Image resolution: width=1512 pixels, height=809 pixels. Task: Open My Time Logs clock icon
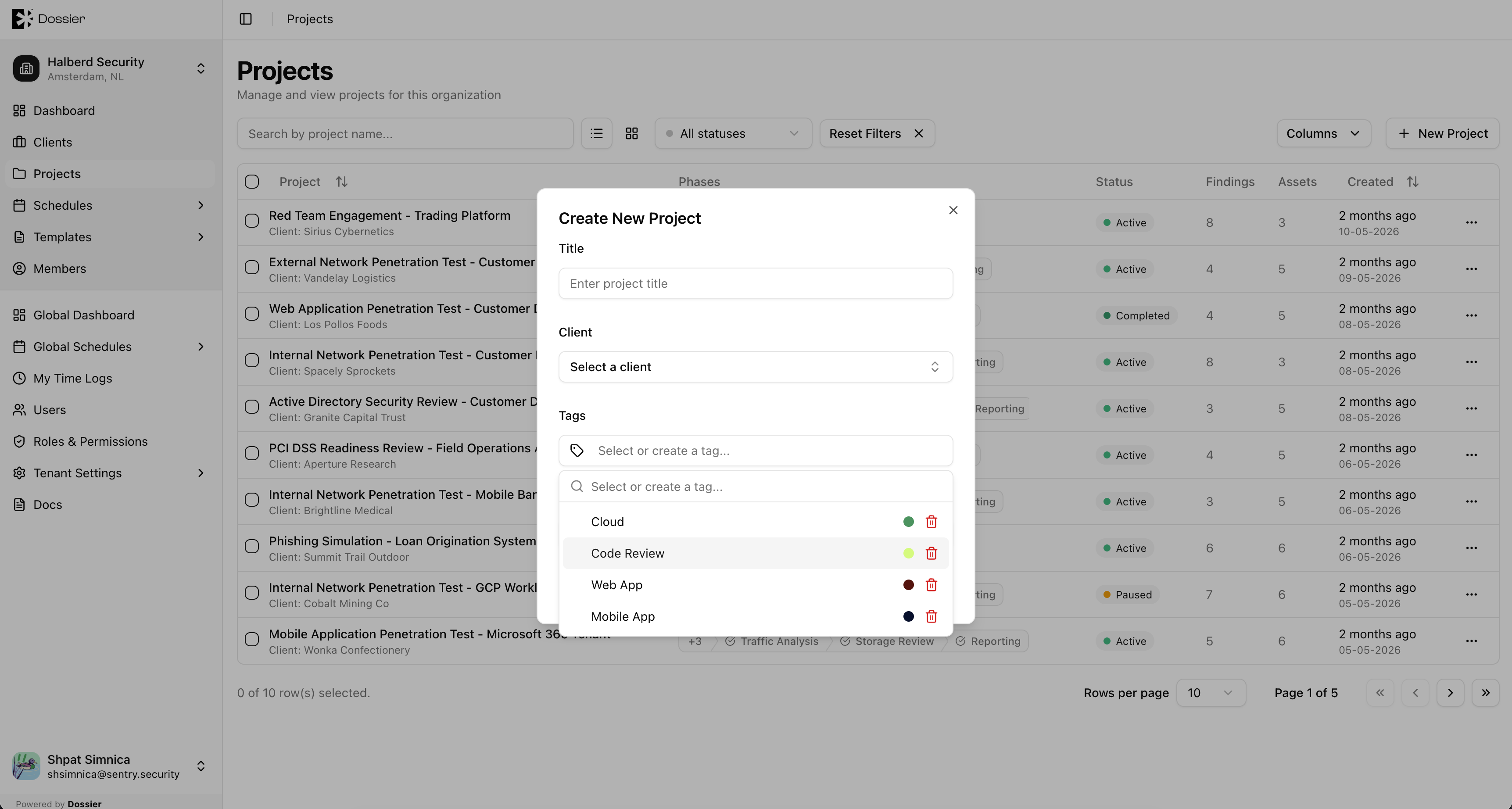click(19, 378)
